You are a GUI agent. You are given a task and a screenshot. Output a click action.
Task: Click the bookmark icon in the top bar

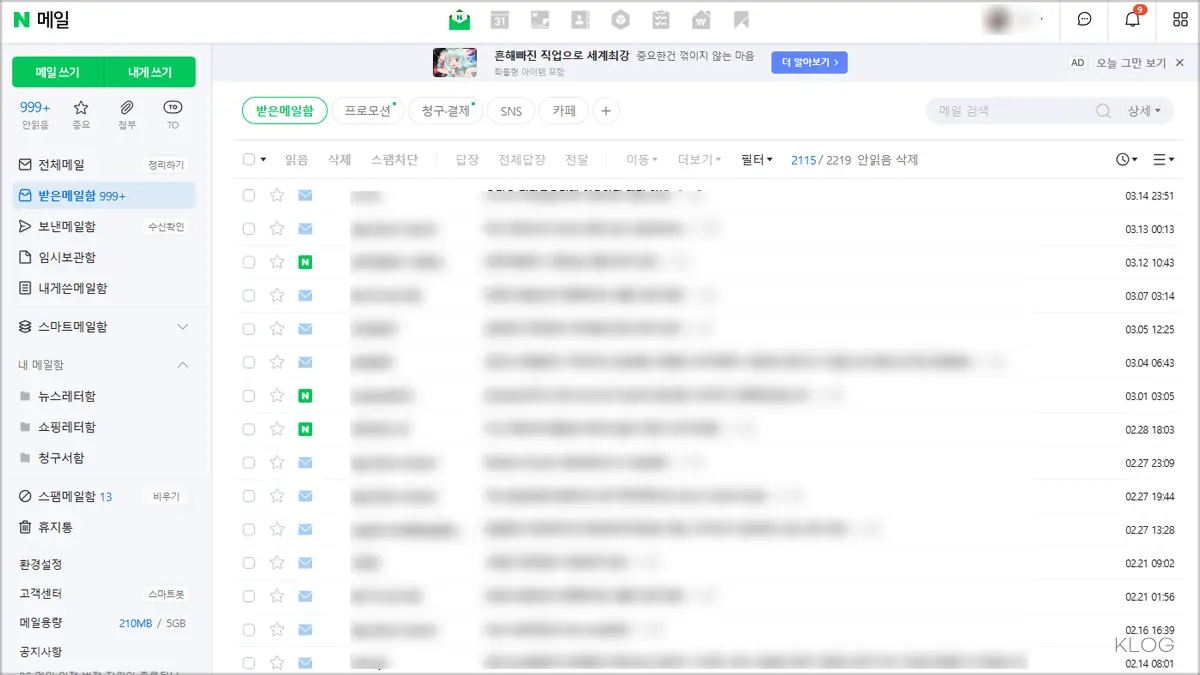pos(740,19)
